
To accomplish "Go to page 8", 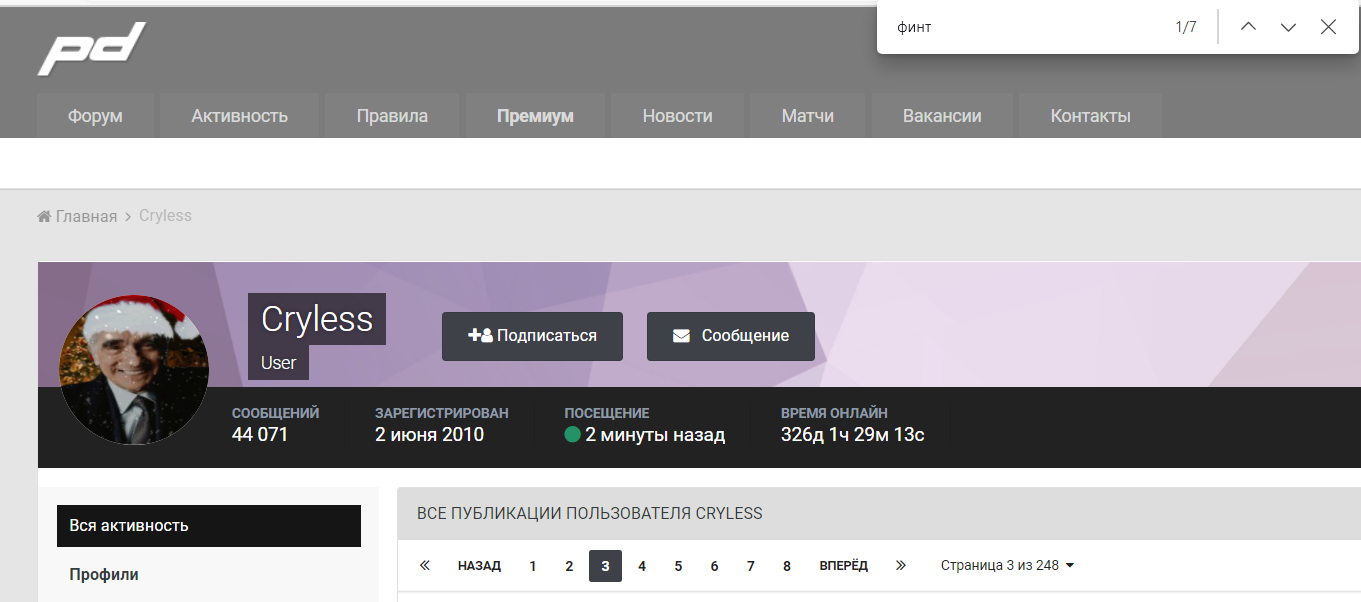I will 787,566.
